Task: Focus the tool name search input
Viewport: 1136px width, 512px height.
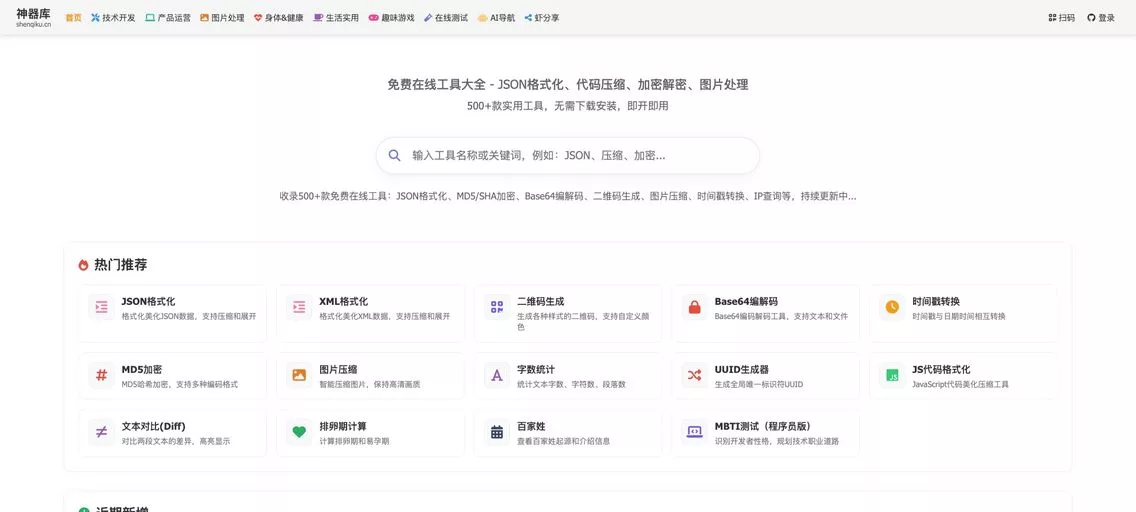Action: pos(567,155)
